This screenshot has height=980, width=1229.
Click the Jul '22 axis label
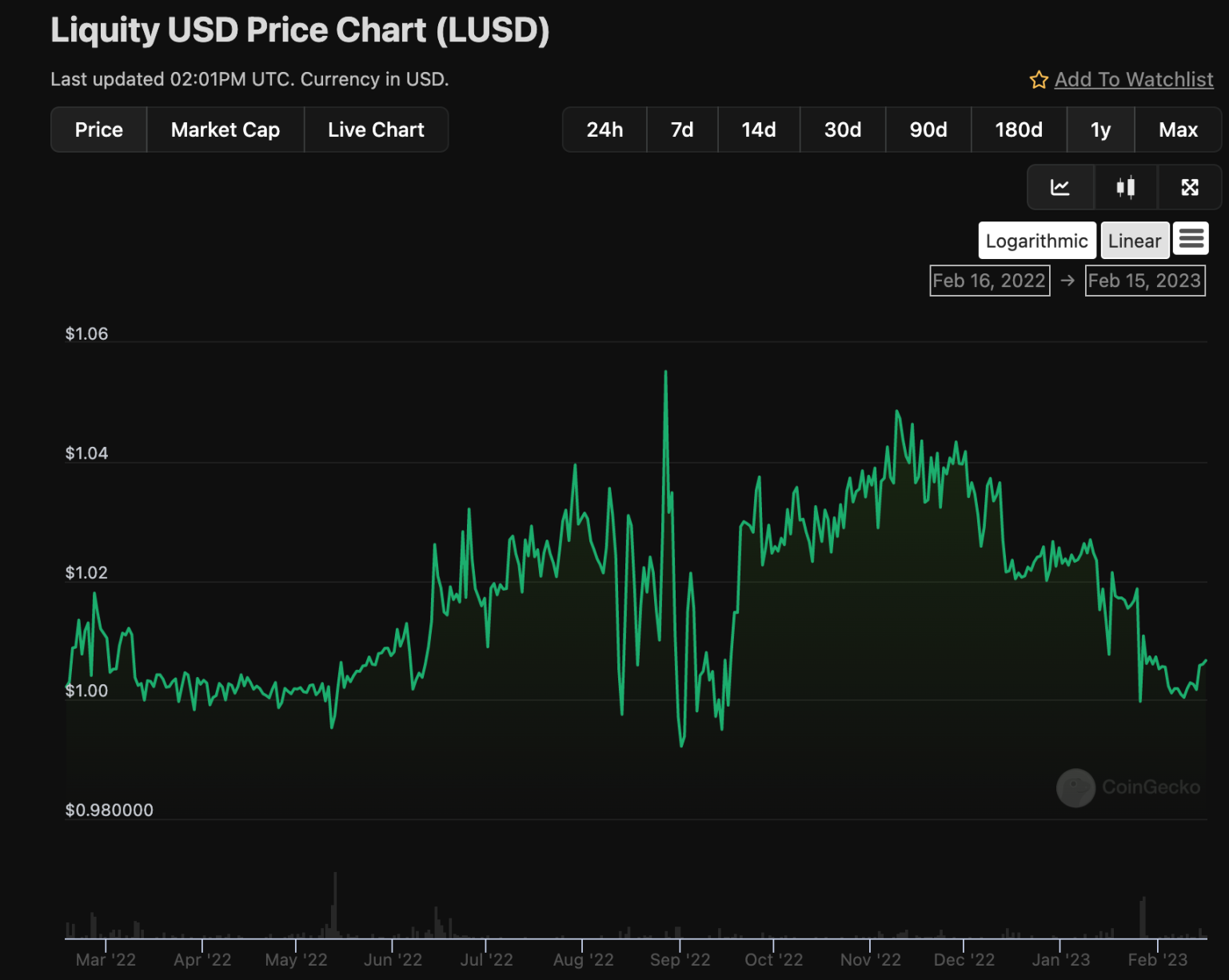click(486, 959)
